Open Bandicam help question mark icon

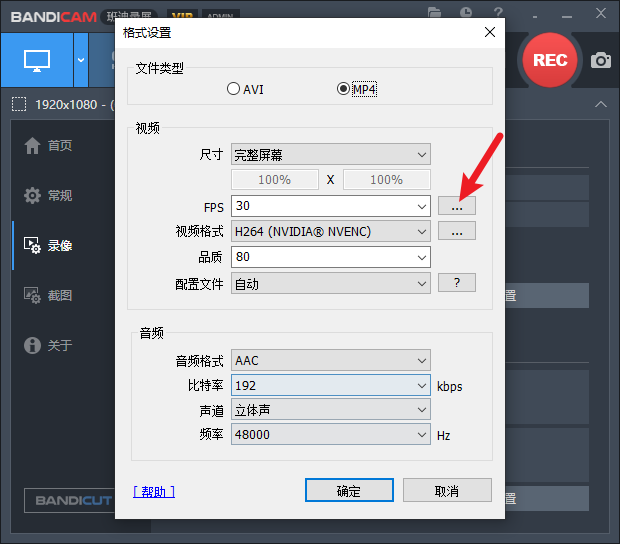(498, 12)
